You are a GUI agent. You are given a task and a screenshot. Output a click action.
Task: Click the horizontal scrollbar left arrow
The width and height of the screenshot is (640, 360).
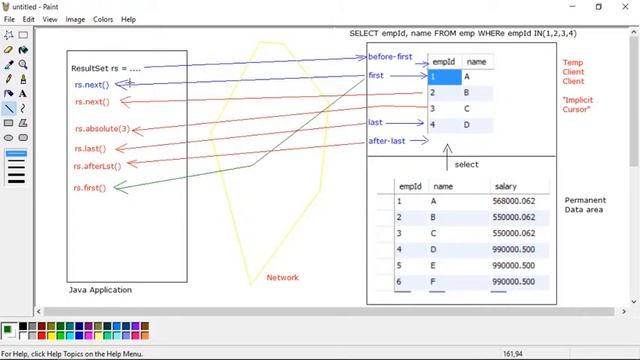click(39, 311)
